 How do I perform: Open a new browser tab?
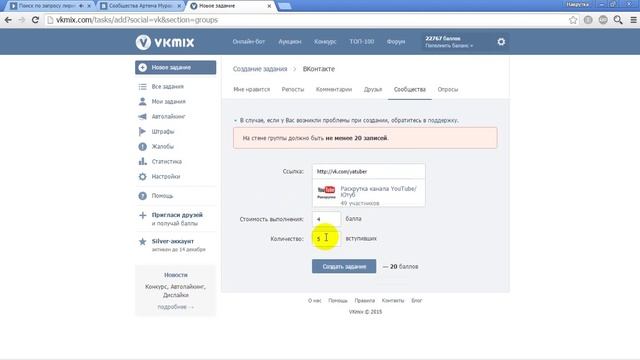284,6
